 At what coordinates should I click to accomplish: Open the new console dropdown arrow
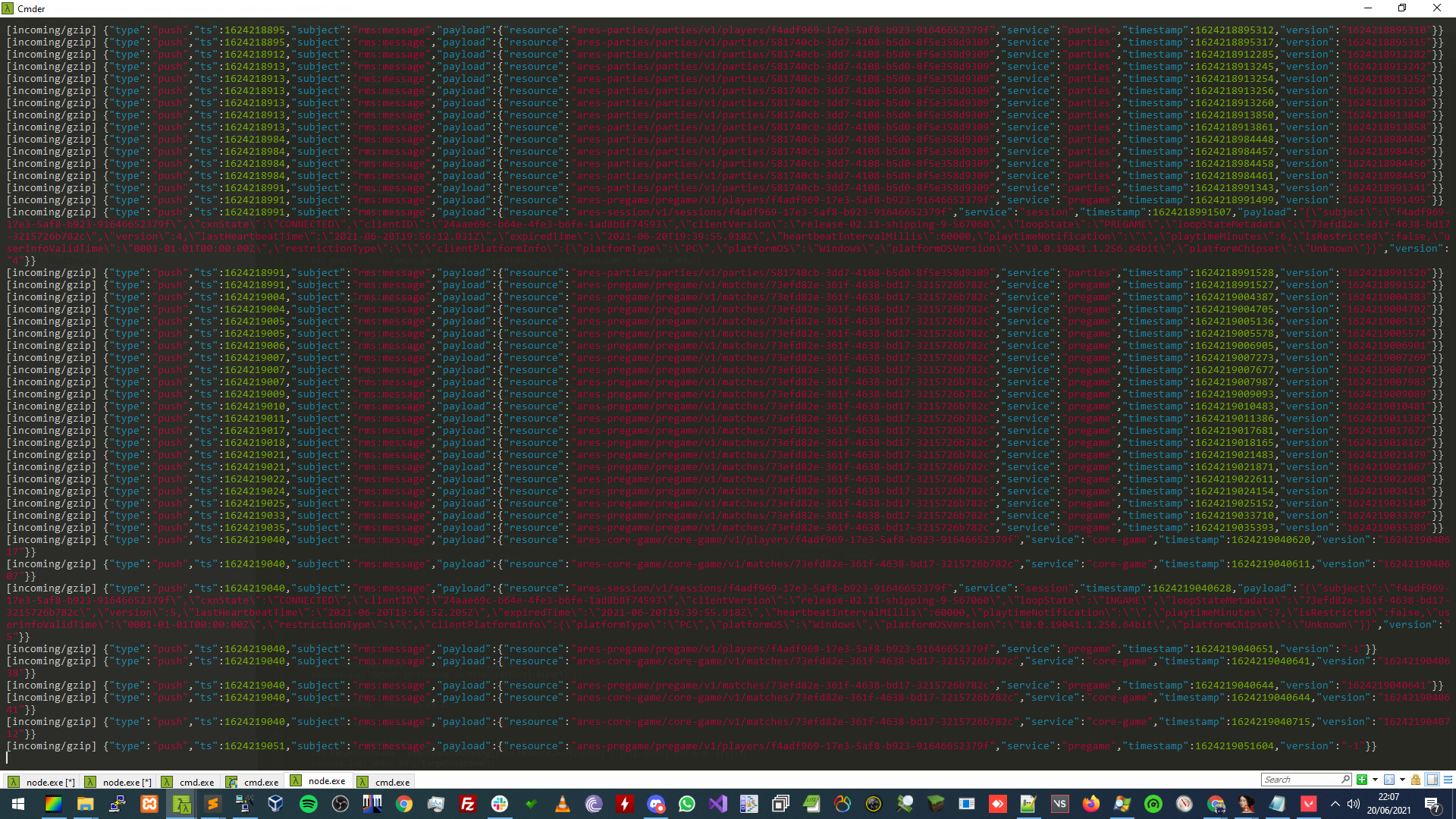1375,780
